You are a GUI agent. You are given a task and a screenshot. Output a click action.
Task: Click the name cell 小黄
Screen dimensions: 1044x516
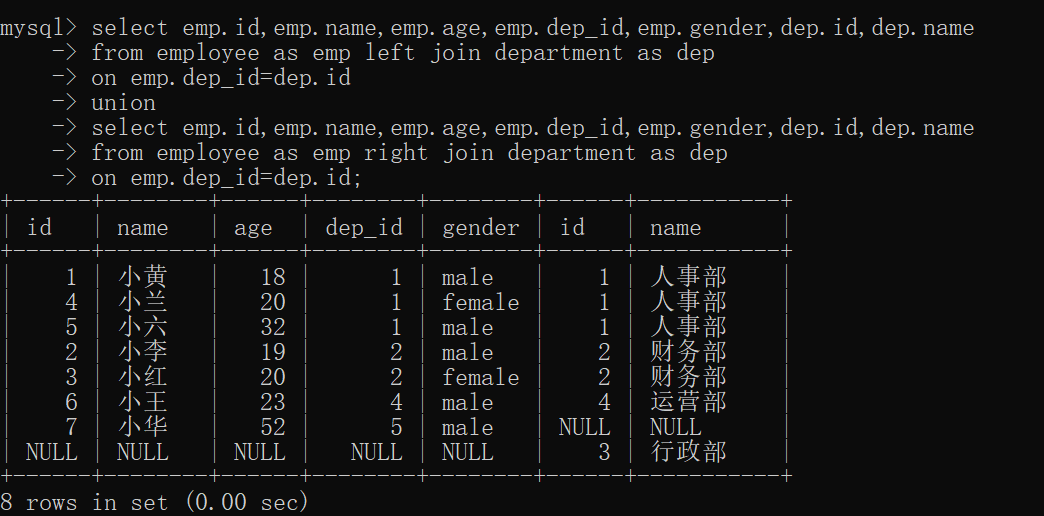point(142,277)
